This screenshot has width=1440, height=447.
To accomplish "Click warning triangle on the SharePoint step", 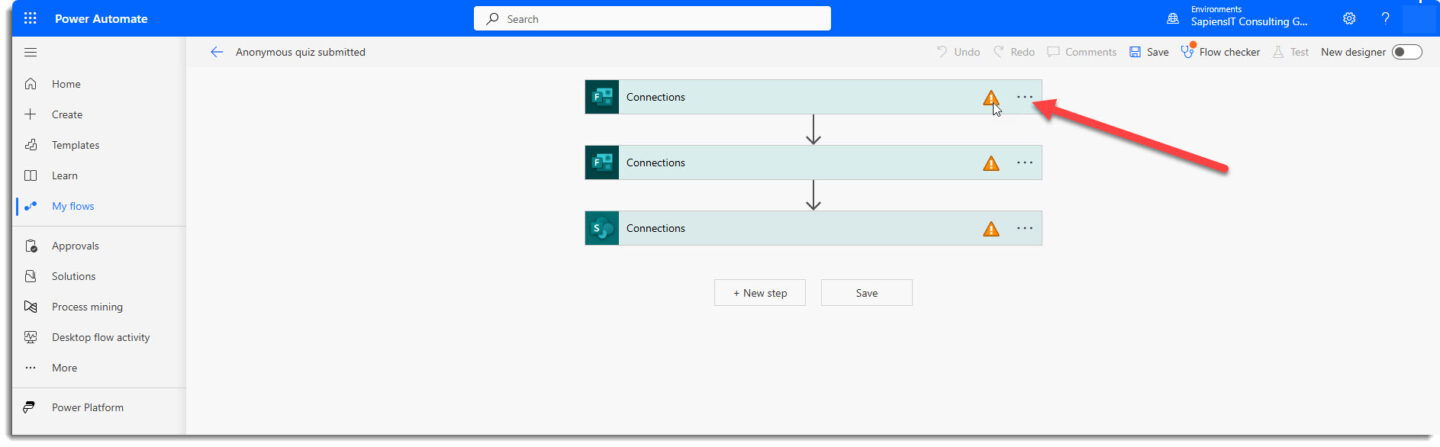I will pos(990,229).
